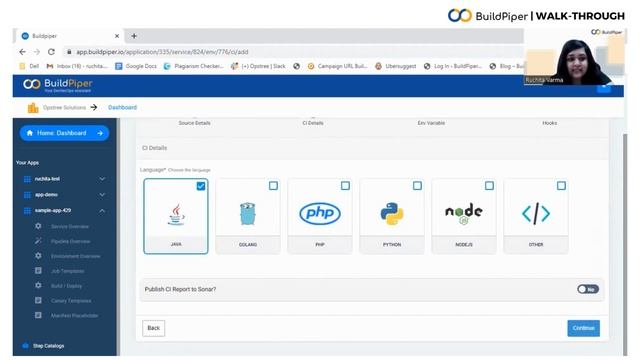Open the Dell bookmark
This screenshot has width=640, height=360.
(x=29, y=66)
